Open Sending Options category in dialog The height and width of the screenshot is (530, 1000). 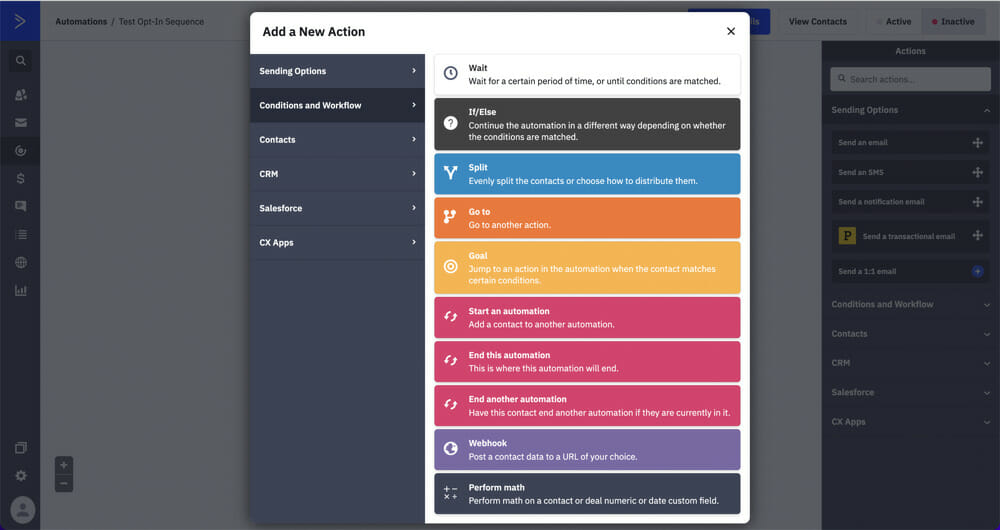tap(337, 71)
